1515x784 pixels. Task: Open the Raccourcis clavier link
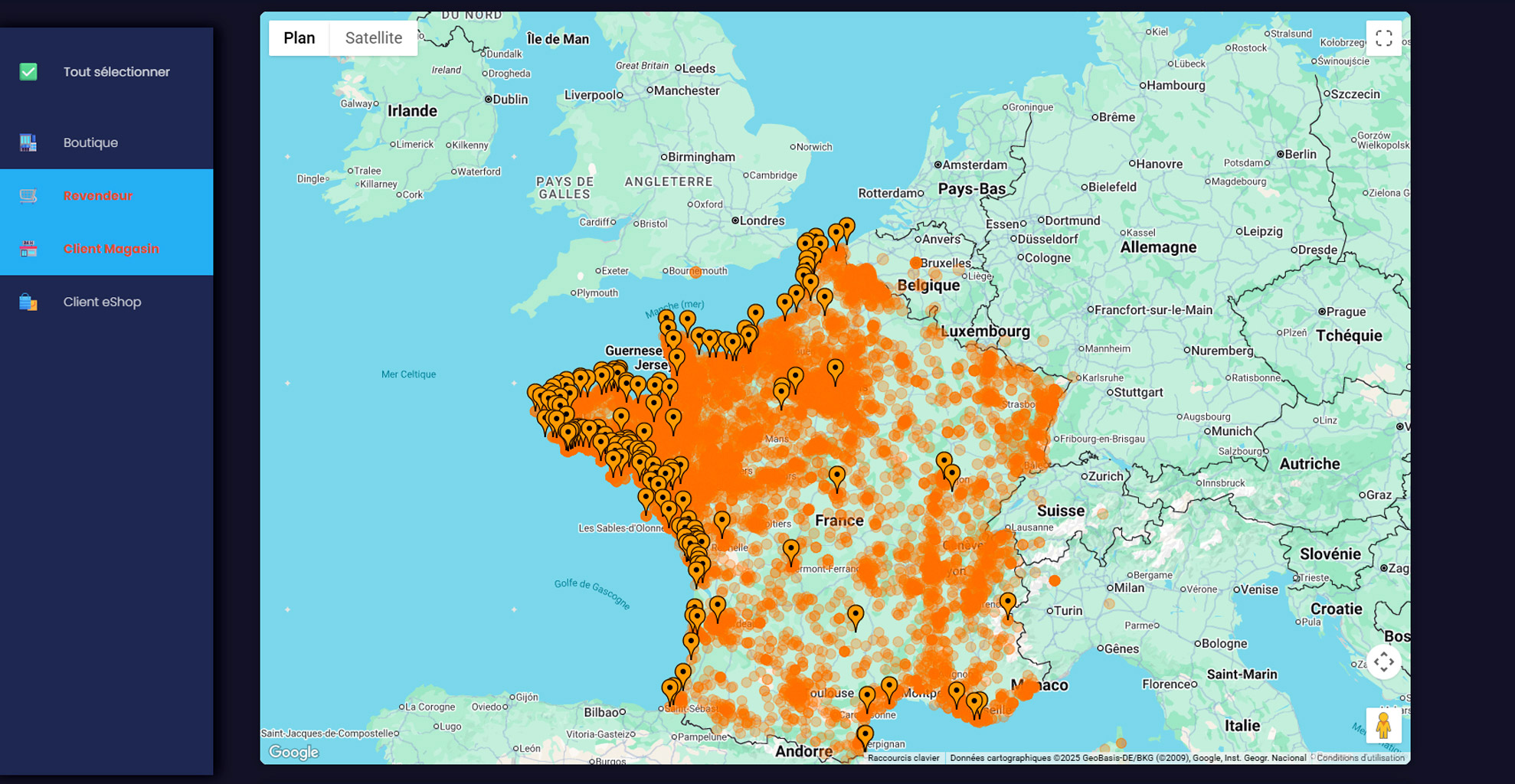click(904, 758)
